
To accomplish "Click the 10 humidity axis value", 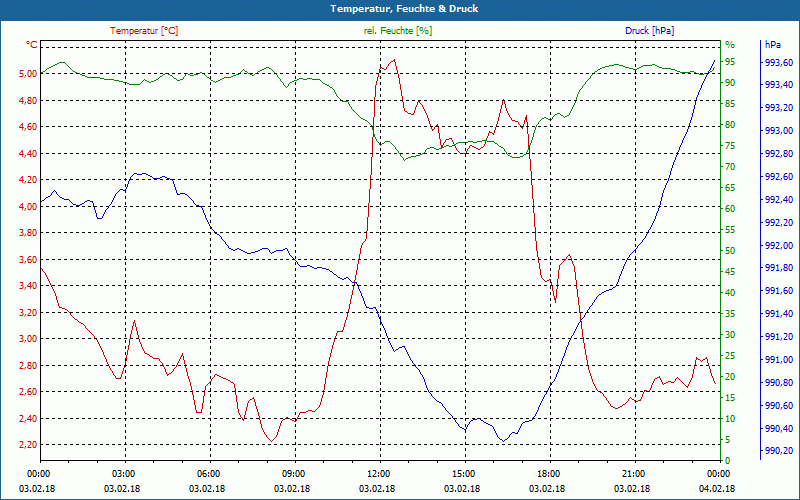I will point(730,418).
